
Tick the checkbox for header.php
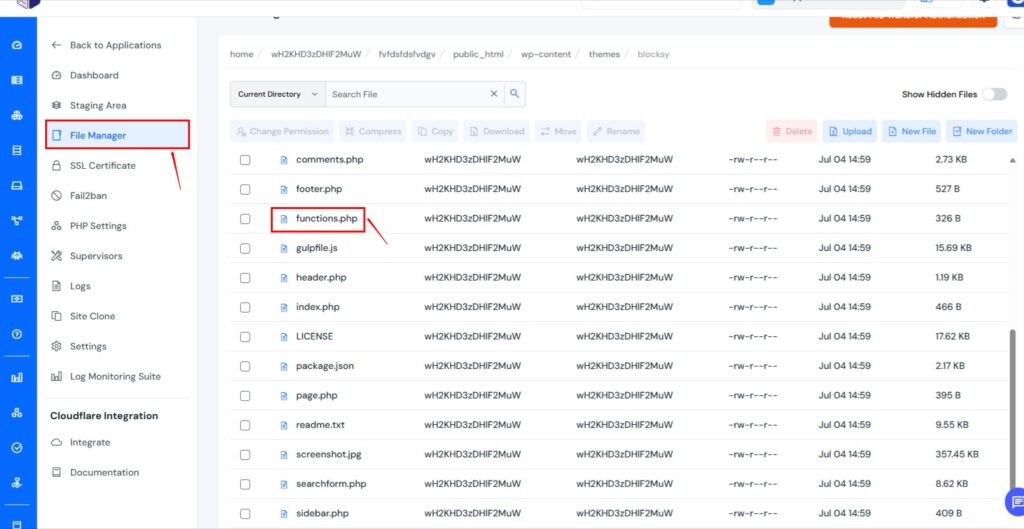tap(245, 278)
